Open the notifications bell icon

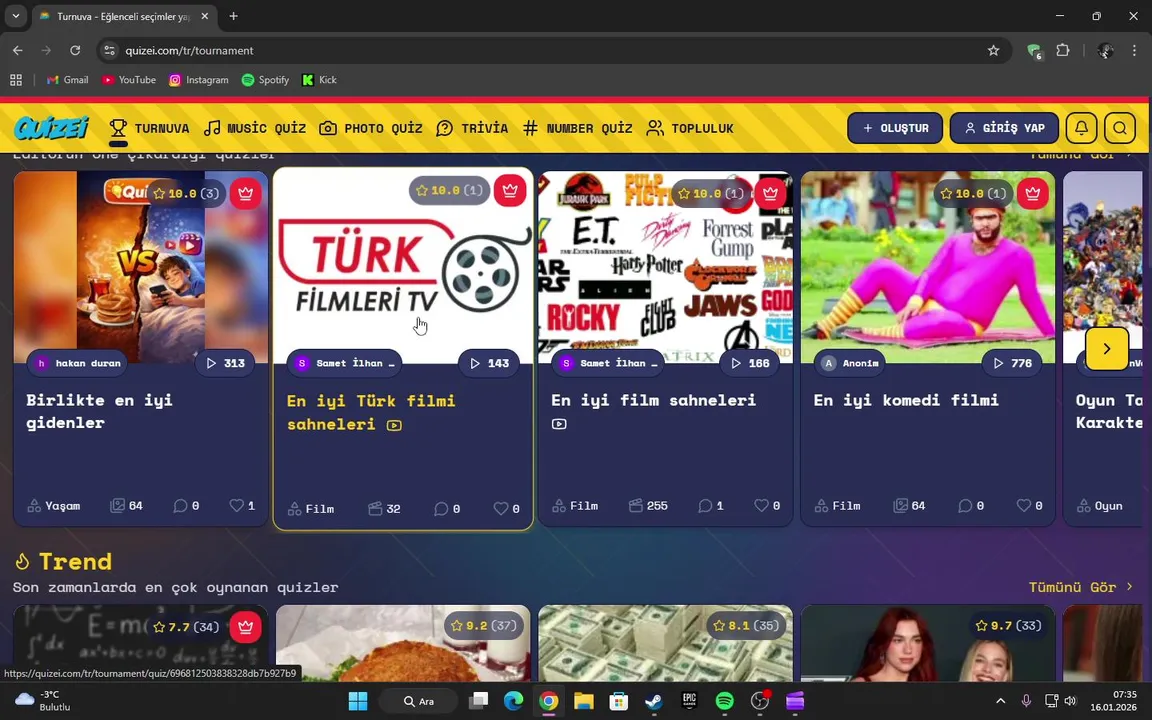pyautogui.click(x=1081, y=128)
